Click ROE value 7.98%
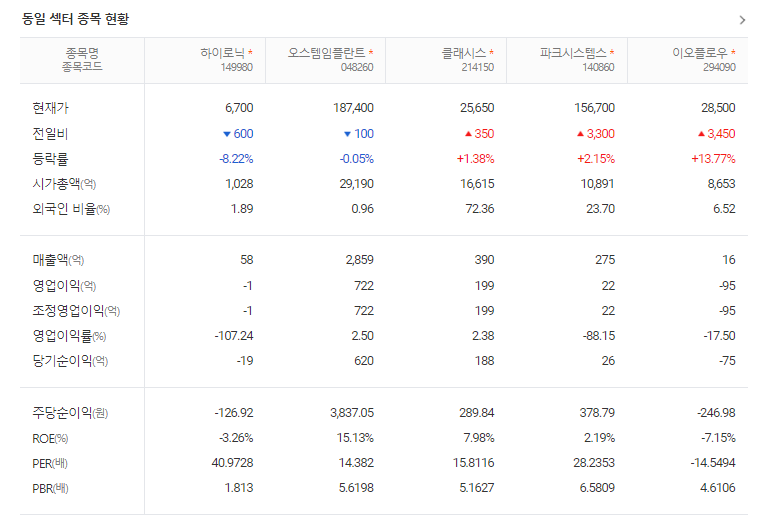The height and width of the screenshot is (517, 762). (479, 438)
